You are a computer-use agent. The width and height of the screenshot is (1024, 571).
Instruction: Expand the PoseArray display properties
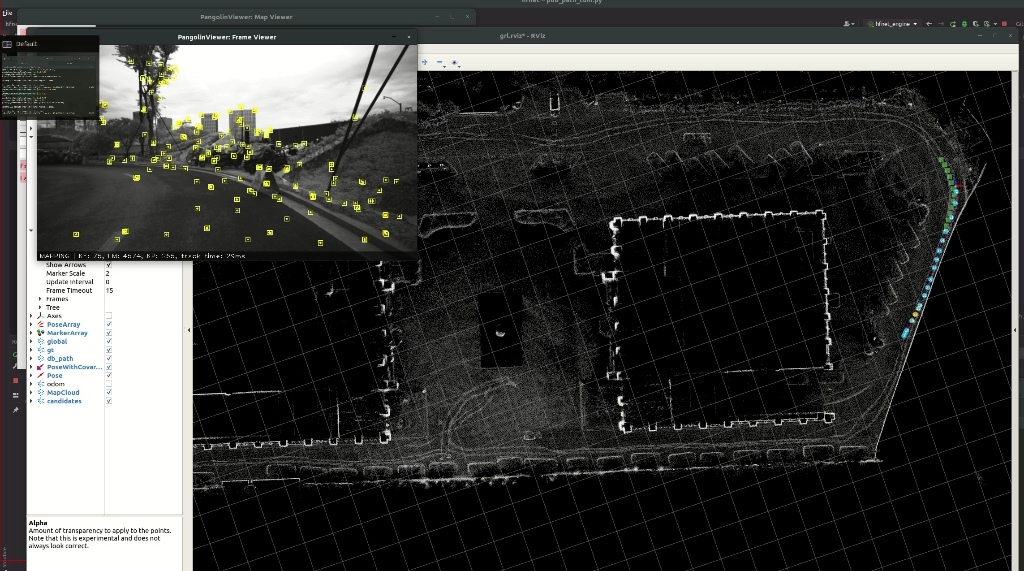coord(31,325)
